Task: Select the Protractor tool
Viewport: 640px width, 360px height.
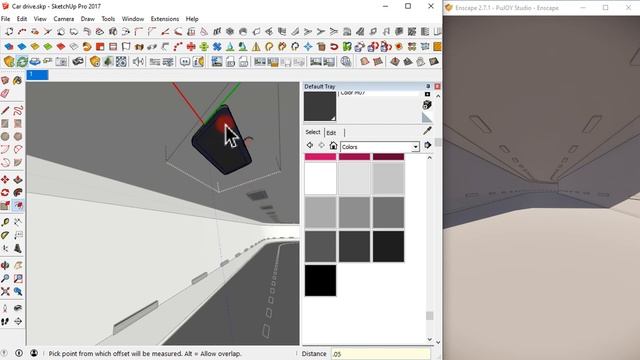Action: [5, 236]
